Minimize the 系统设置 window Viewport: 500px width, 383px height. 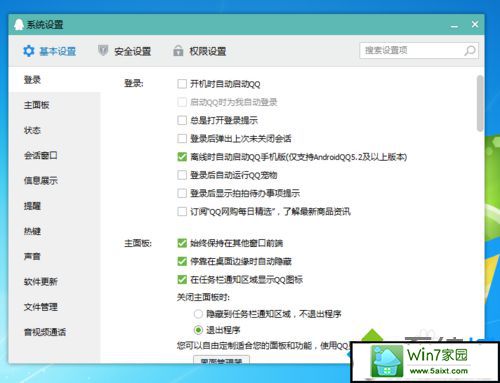click(454, 25)
